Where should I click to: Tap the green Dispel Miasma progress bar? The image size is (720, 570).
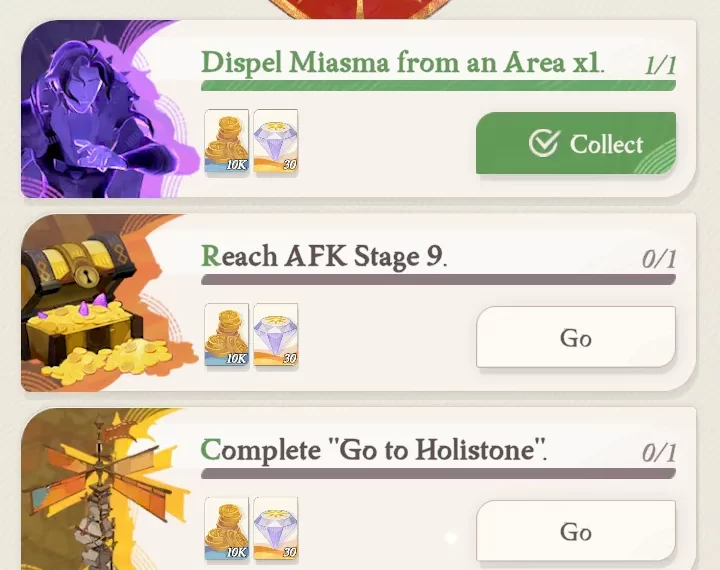tap(438, 85)
